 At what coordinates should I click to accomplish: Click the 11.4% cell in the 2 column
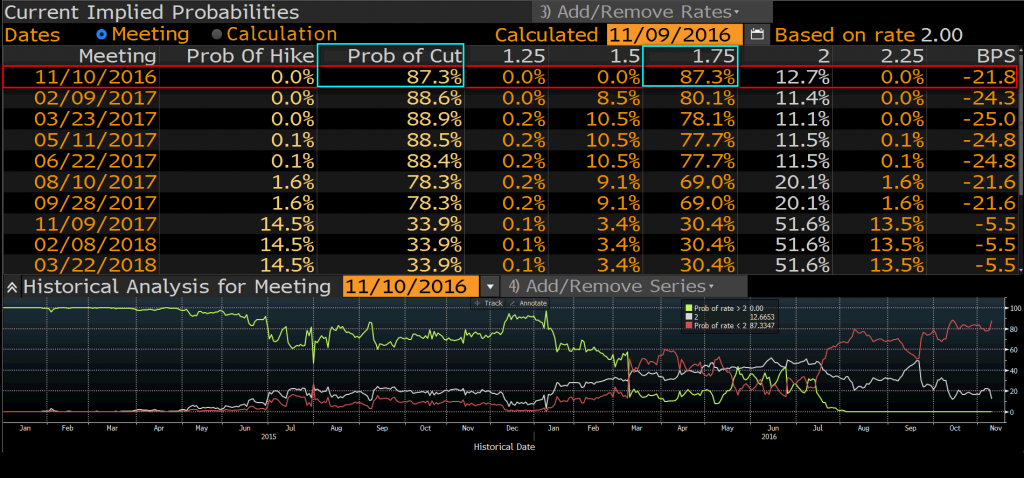(x=803, y=98)
